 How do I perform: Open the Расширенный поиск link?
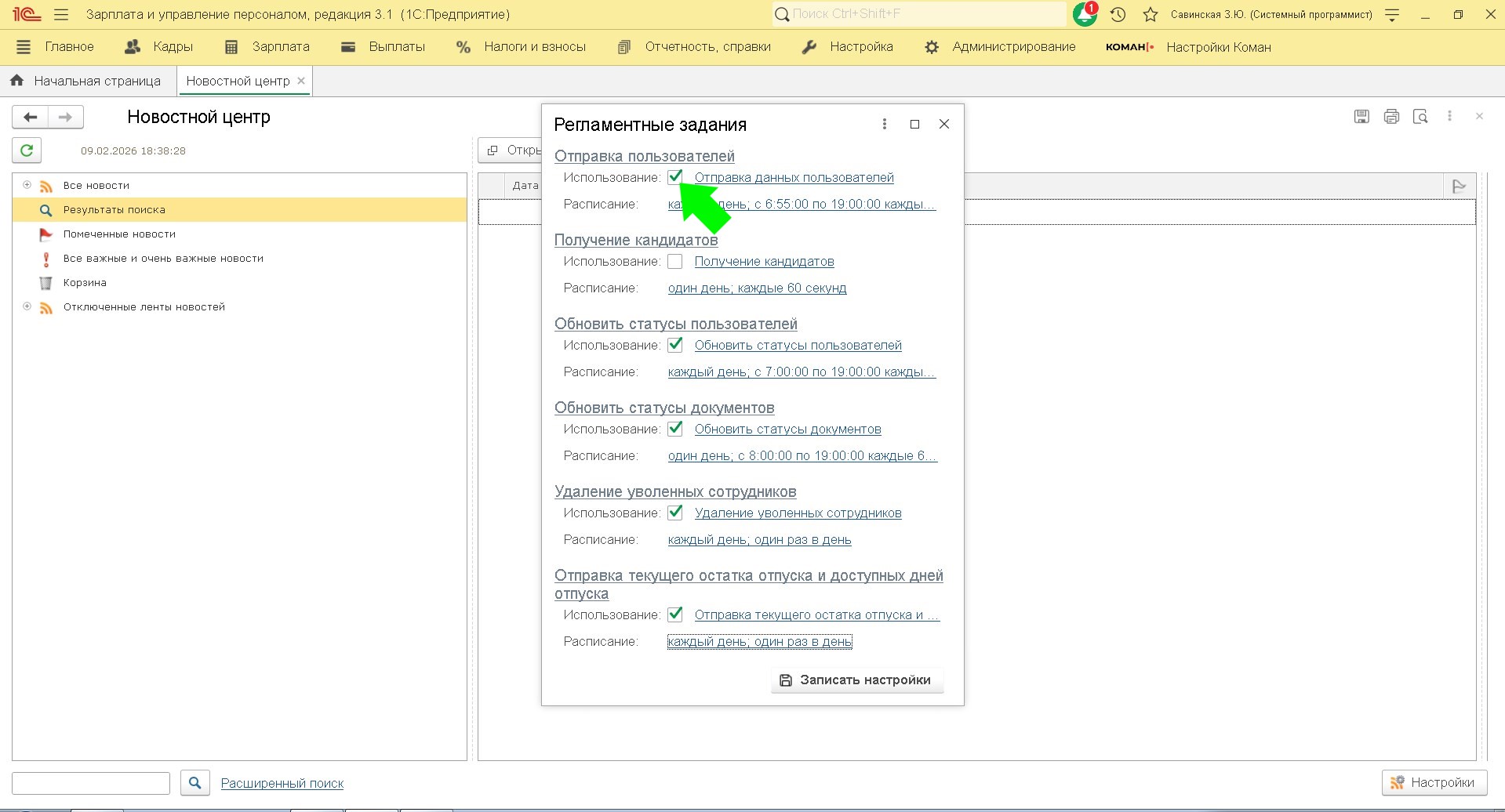[x=282, y=783]
